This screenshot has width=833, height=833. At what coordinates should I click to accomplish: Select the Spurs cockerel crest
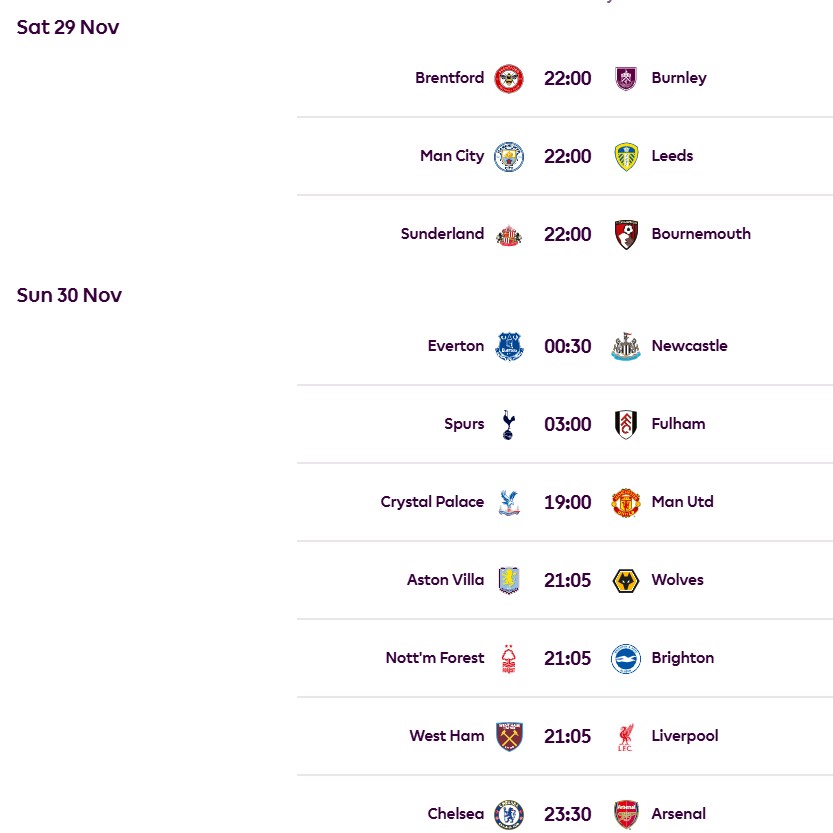[x=509, y=423]
